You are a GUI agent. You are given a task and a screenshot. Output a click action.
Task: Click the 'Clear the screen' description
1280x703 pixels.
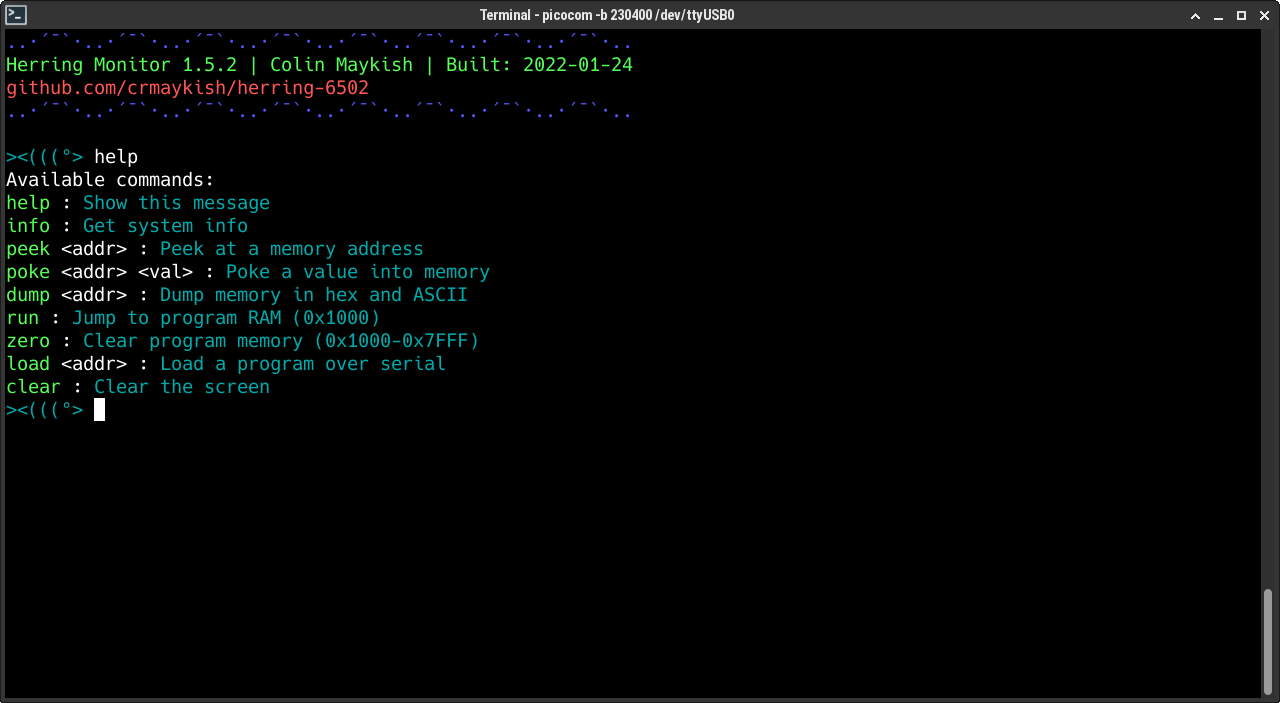182,387
